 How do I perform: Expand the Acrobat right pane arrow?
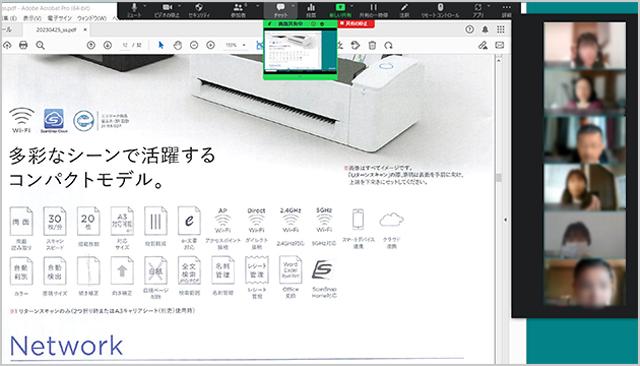click(x=505, y=220)
